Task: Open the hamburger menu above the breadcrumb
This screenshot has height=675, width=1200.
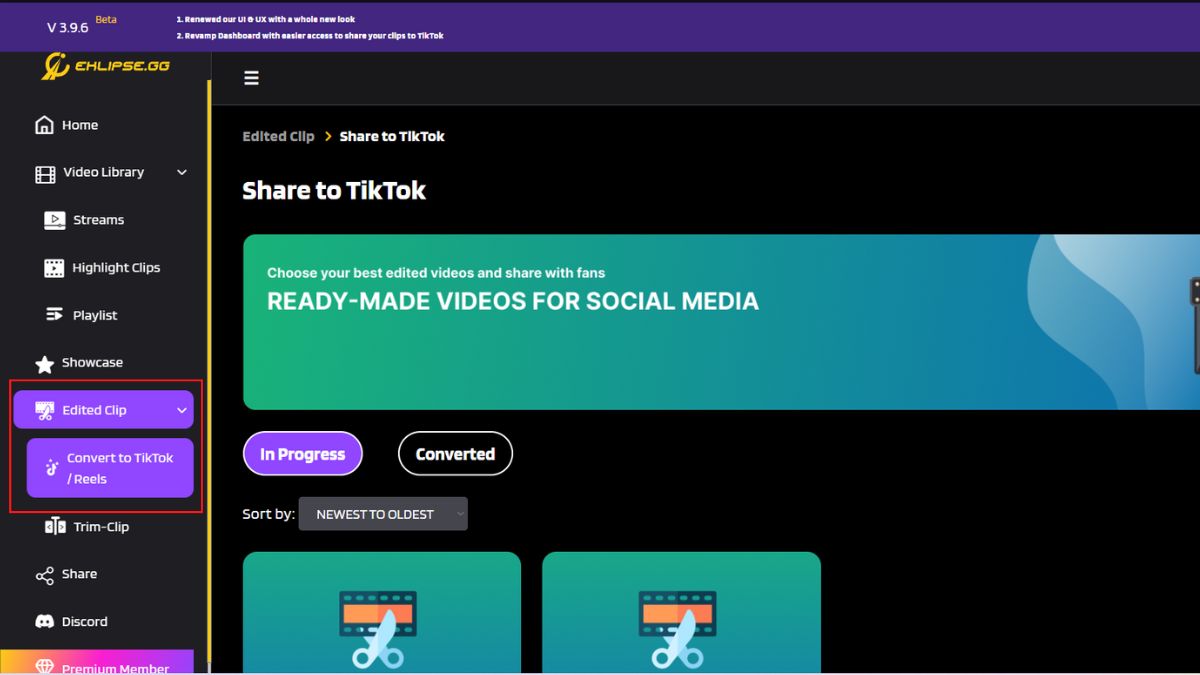Action: 251,77
